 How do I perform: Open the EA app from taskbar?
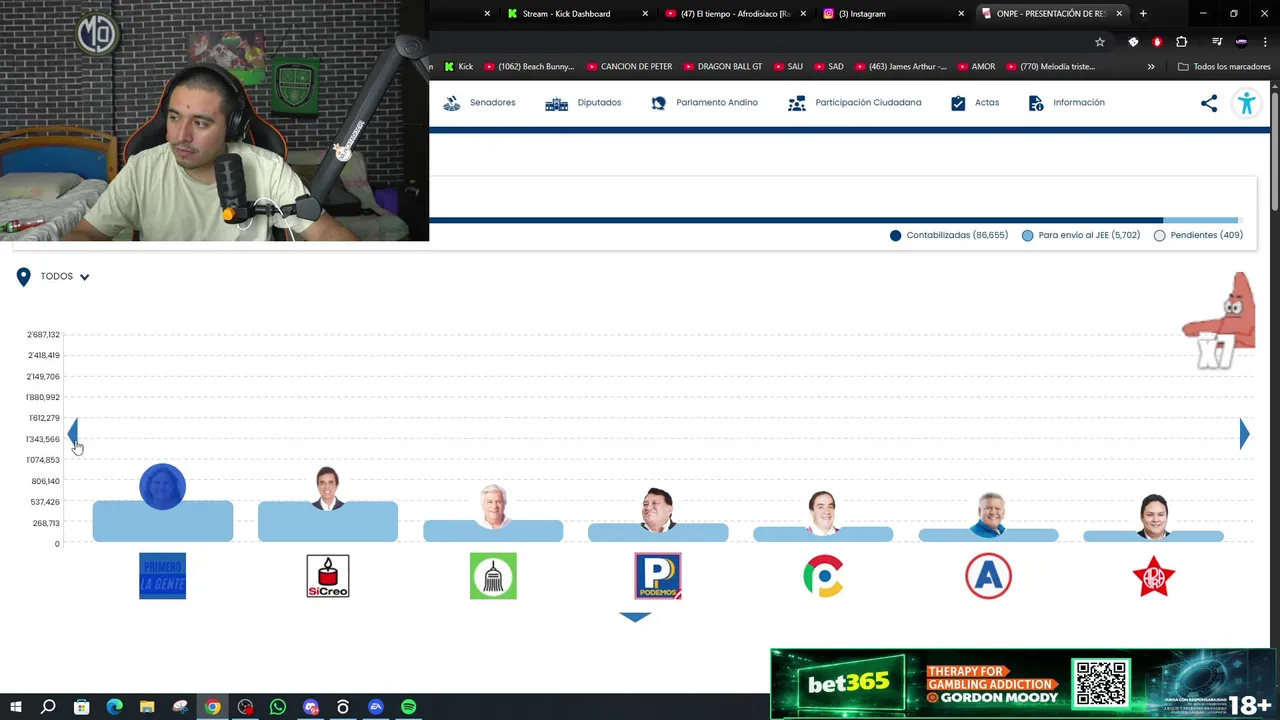pos(376,707)
